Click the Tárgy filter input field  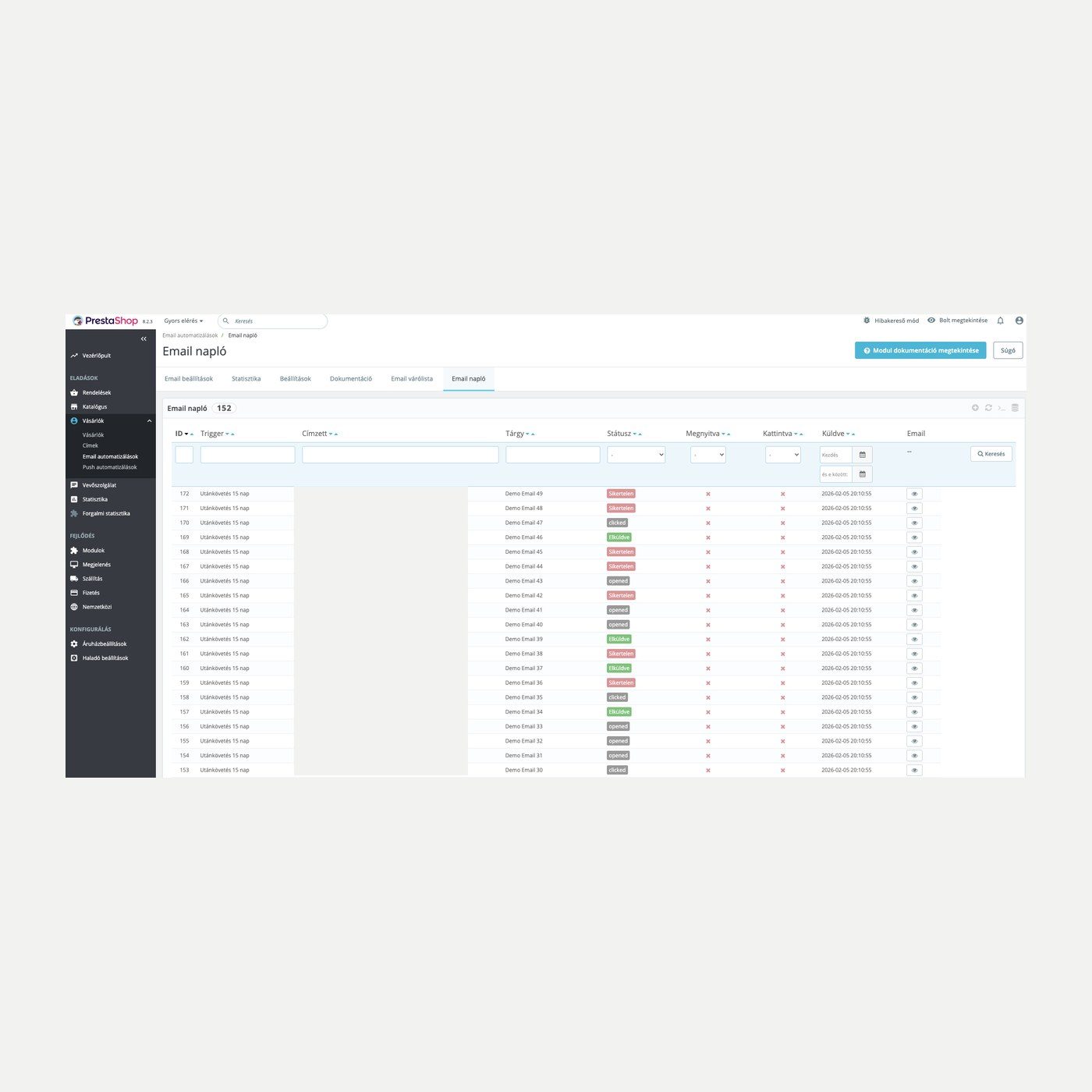coord(553,455)
